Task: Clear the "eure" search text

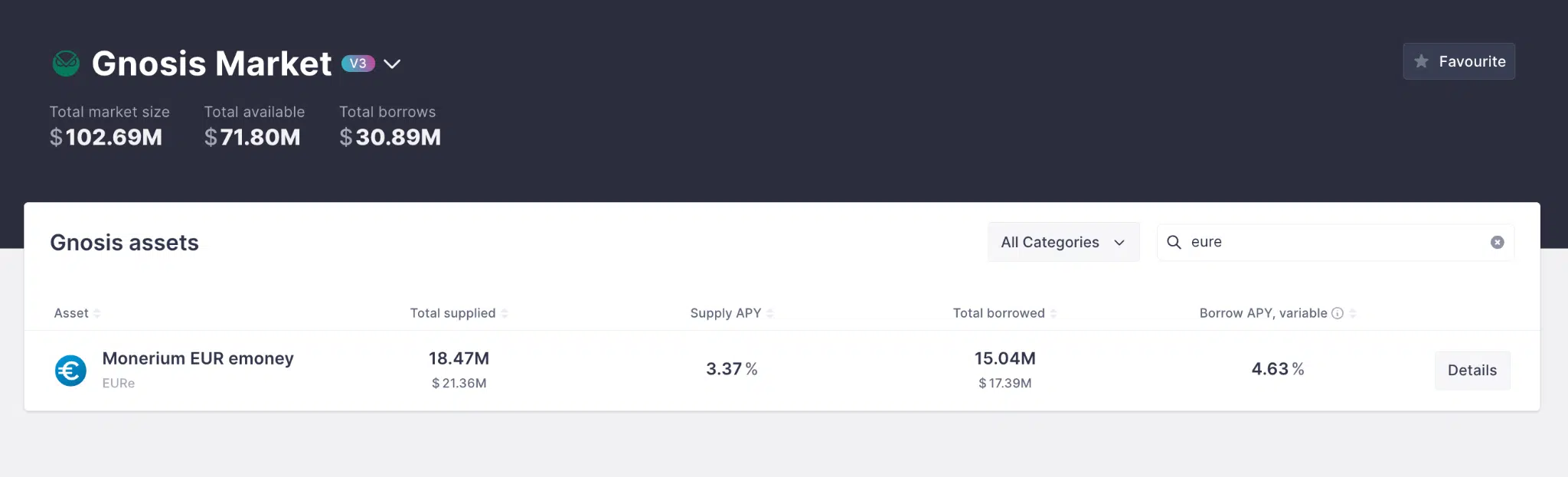Action: click(x=1498, y=243)
